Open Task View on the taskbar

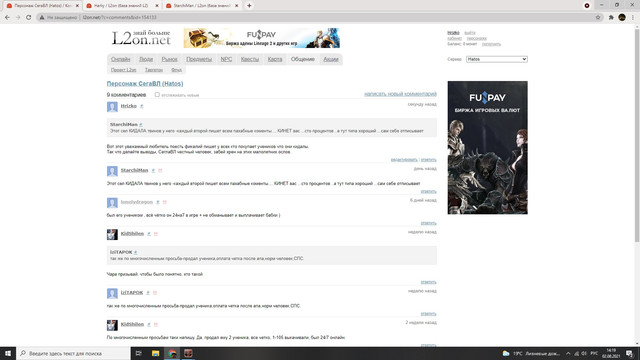tap(138, 353)
